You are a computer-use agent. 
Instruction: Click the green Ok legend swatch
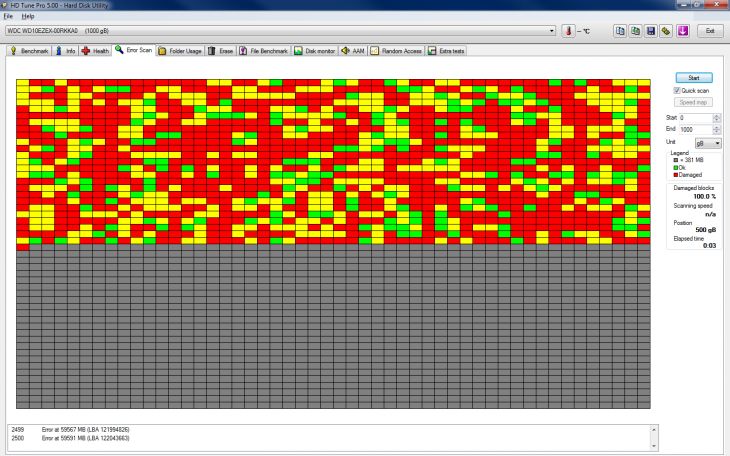click(x=676, y=168)
